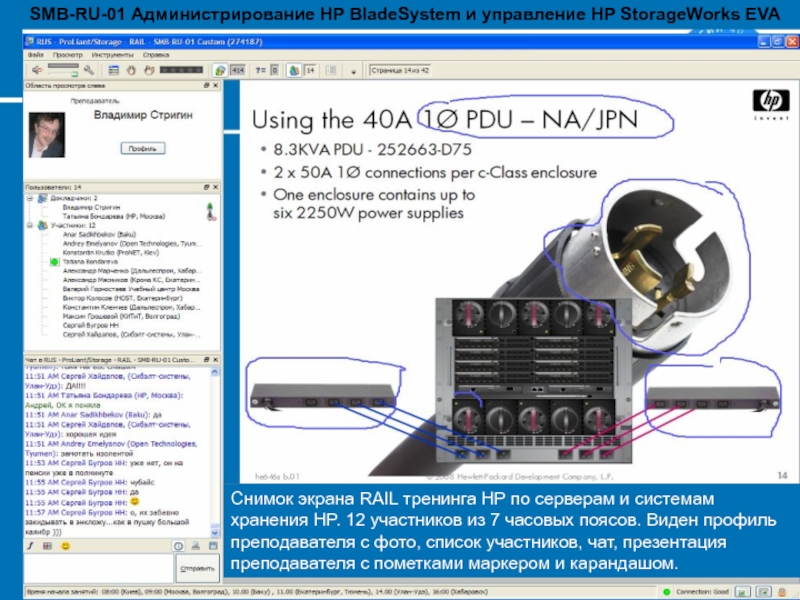The image size is (800, 600).
Task: Select 'Татьяна Бондарева (HP, Москва)' in the list
Action: (x=114, y=216)
